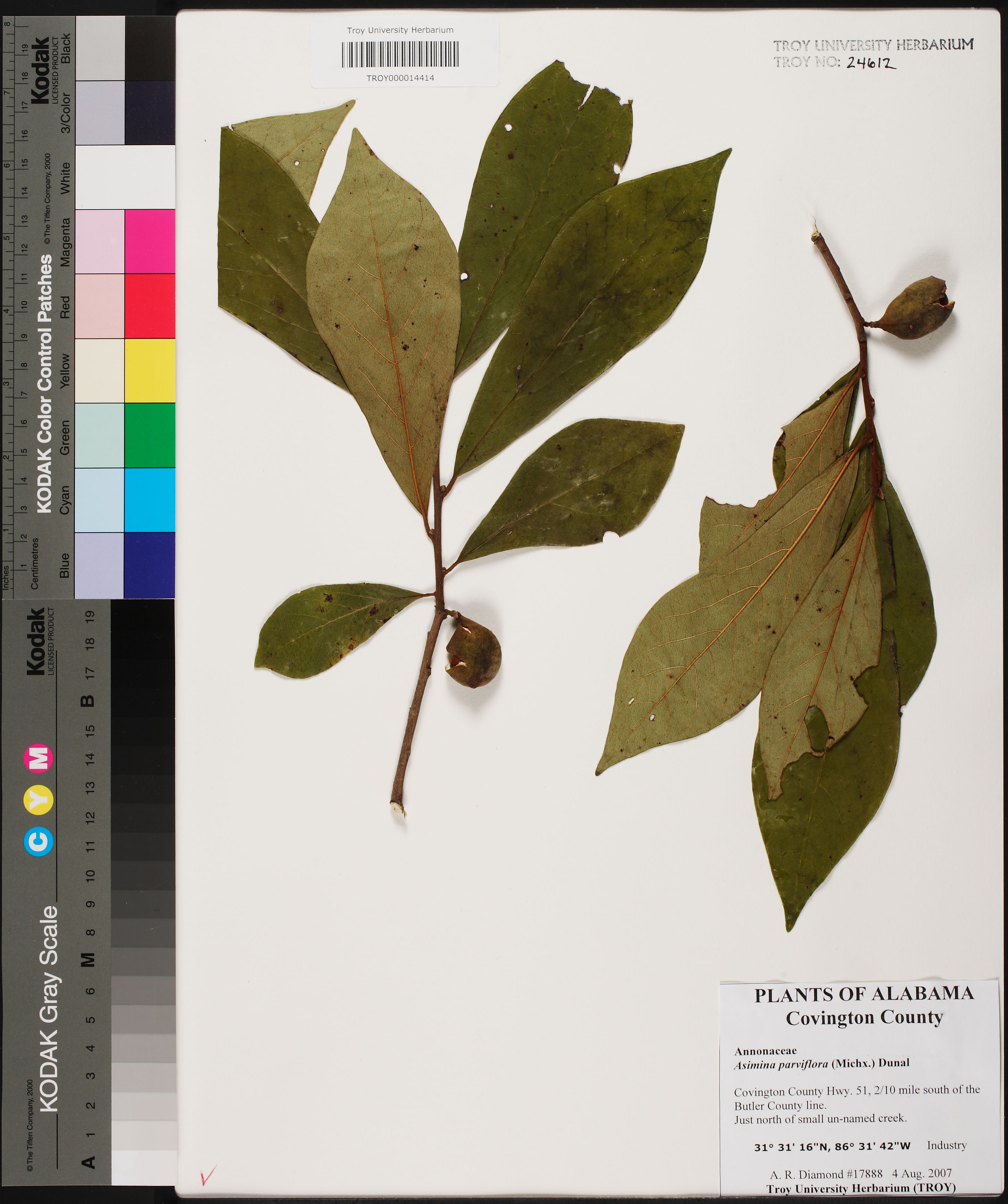Click the magenta M circle on gray scale
1008x1204 pixels.
coord(38,758)
